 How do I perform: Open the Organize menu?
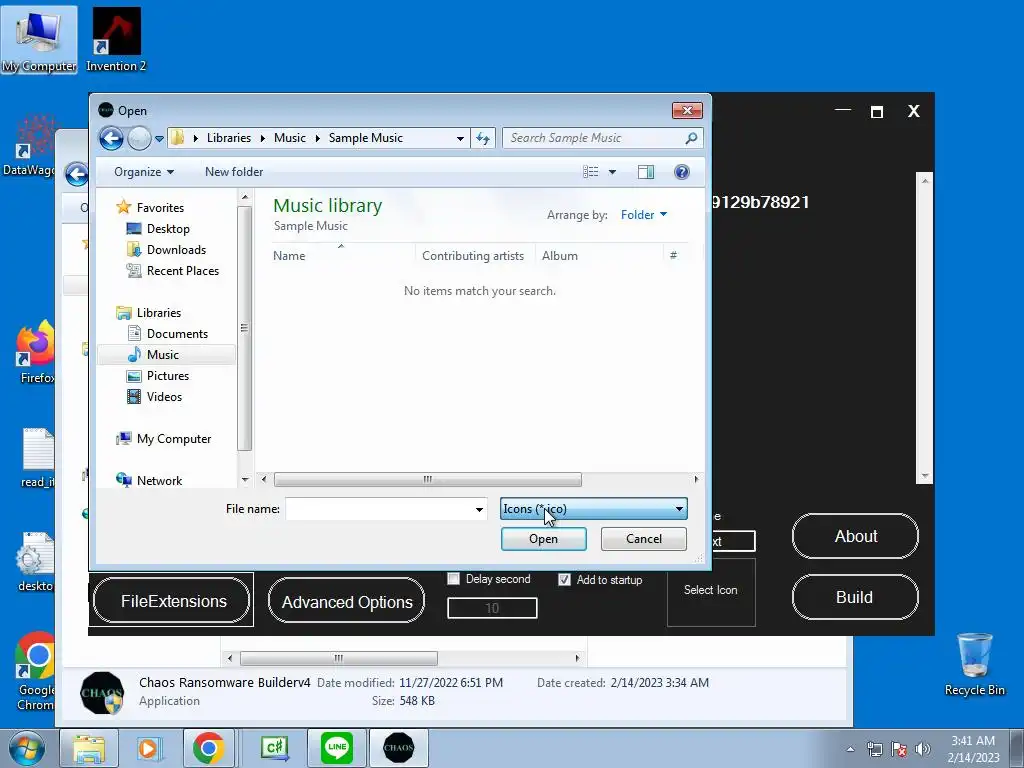click(x=144, y=172)
